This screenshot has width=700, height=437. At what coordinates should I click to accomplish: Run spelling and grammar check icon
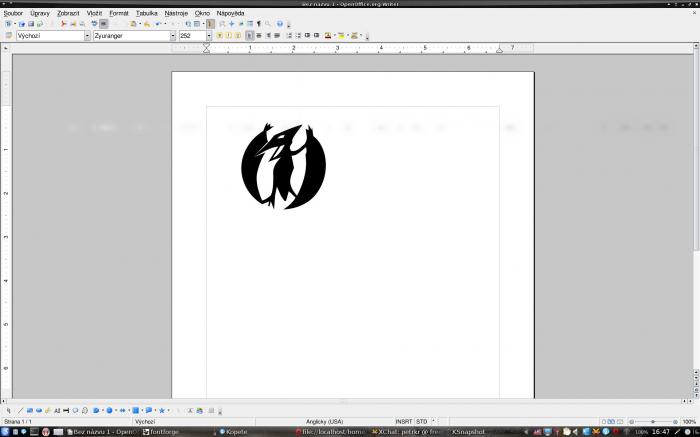[95, 24]
